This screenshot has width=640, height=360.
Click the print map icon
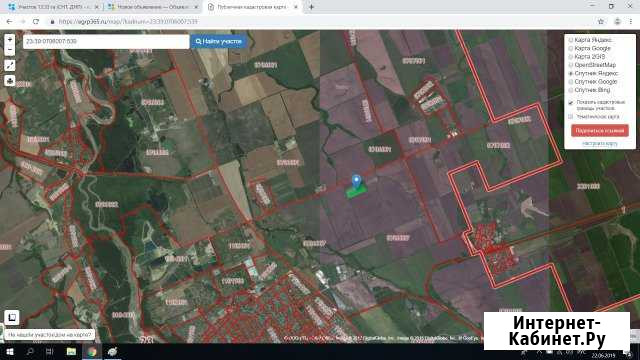[10, 80]
